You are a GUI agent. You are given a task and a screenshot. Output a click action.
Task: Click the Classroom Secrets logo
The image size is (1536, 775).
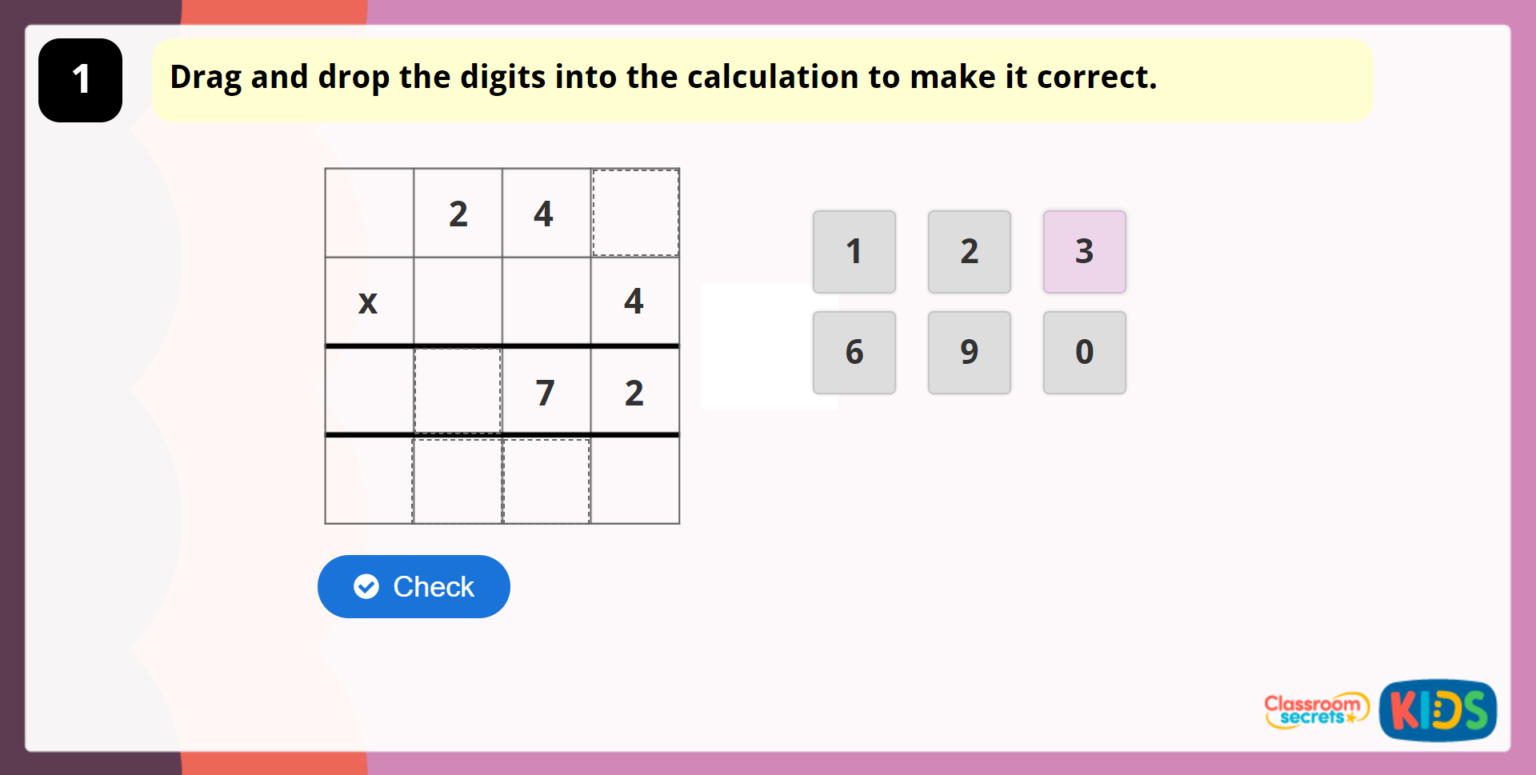tap(1316, 710)
